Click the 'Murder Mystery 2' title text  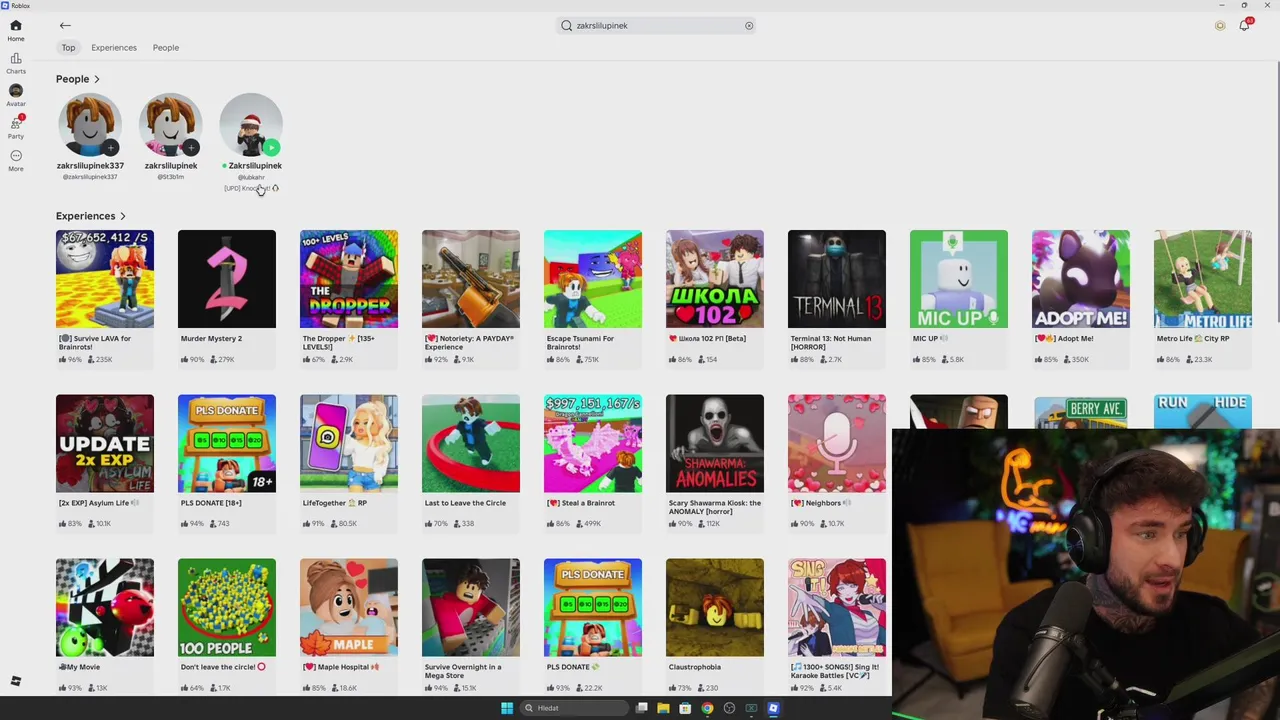click(x=211, y=339)
